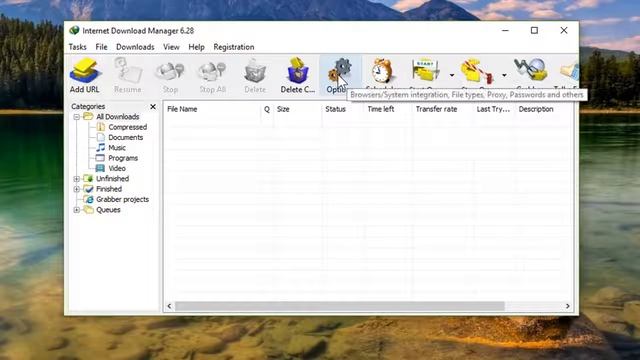Open the Scheduler alarm clock icon
Screen dimensions: 640x360
click(382, 71)
